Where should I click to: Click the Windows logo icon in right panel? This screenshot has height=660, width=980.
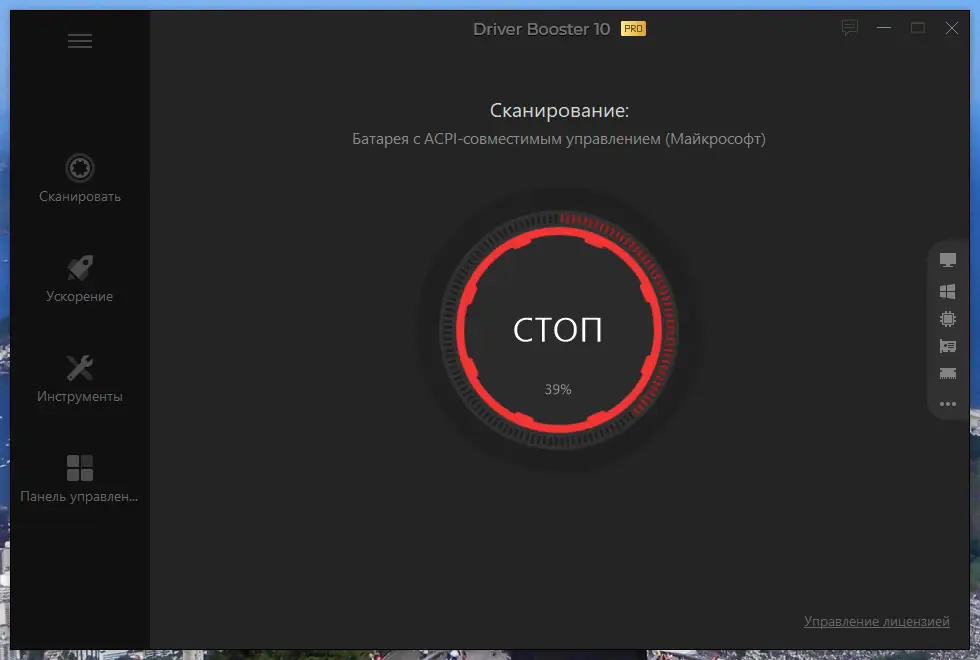pyautogui.click(x=948, y=291)
